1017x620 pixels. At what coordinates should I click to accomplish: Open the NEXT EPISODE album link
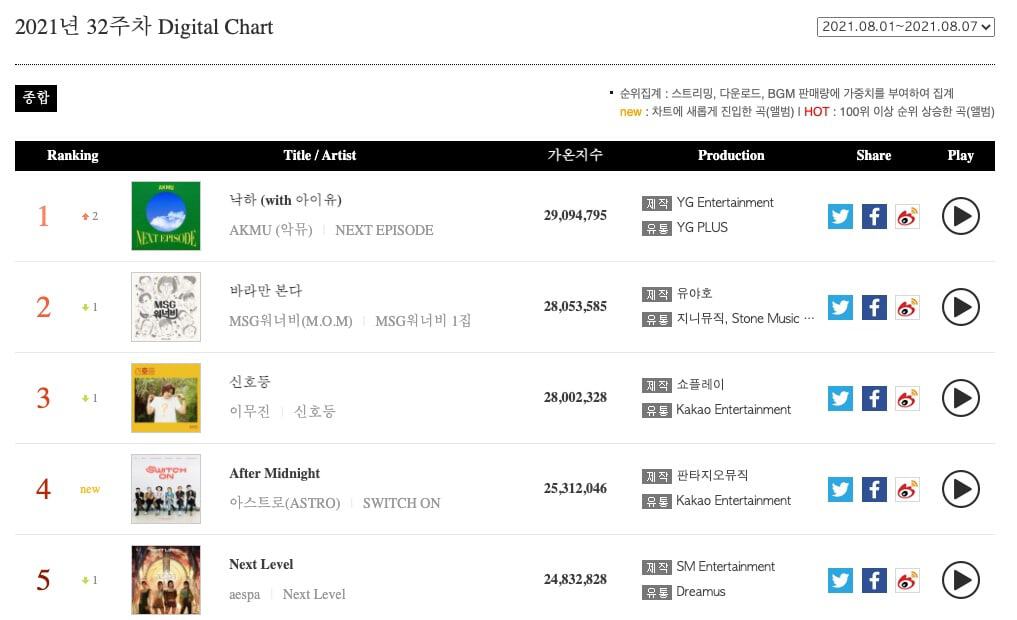(384, 230)
